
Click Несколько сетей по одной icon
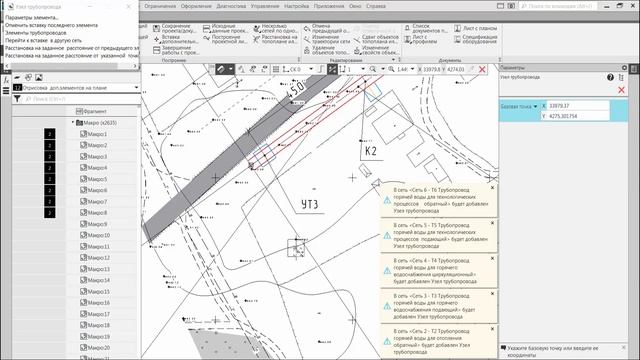pyautogui.click(x=256, y=28)
